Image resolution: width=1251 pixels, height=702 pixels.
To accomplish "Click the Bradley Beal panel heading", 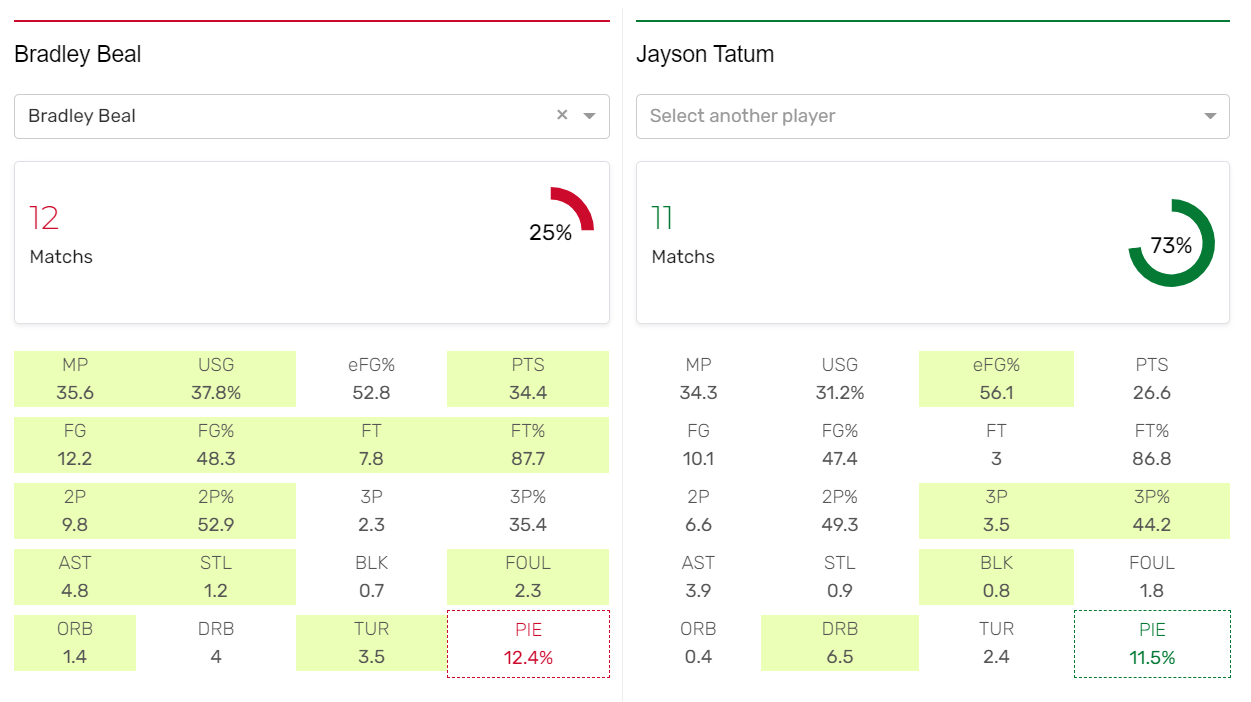I will [78, 54].
